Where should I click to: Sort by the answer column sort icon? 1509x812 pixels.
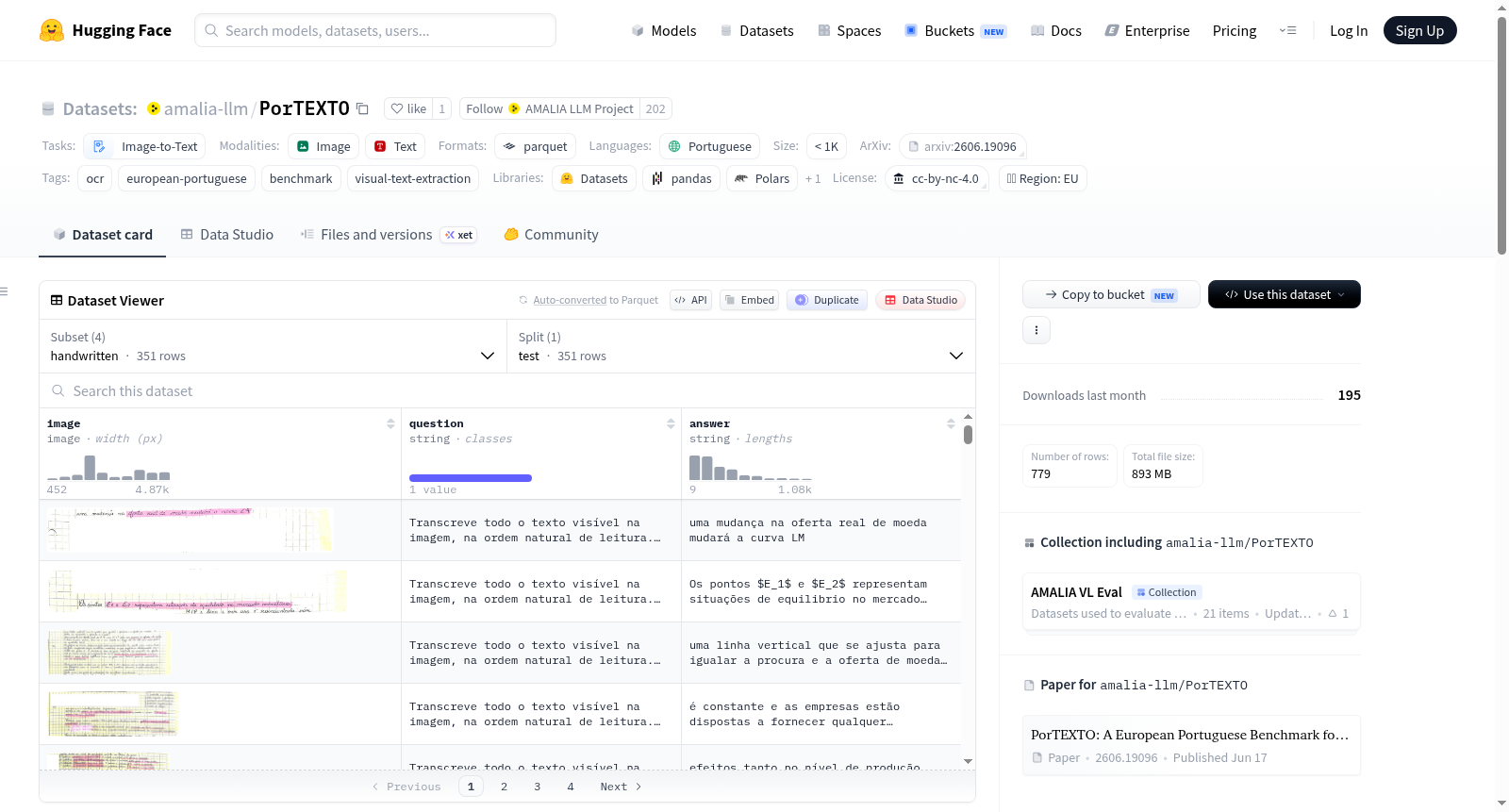(951, 424)
